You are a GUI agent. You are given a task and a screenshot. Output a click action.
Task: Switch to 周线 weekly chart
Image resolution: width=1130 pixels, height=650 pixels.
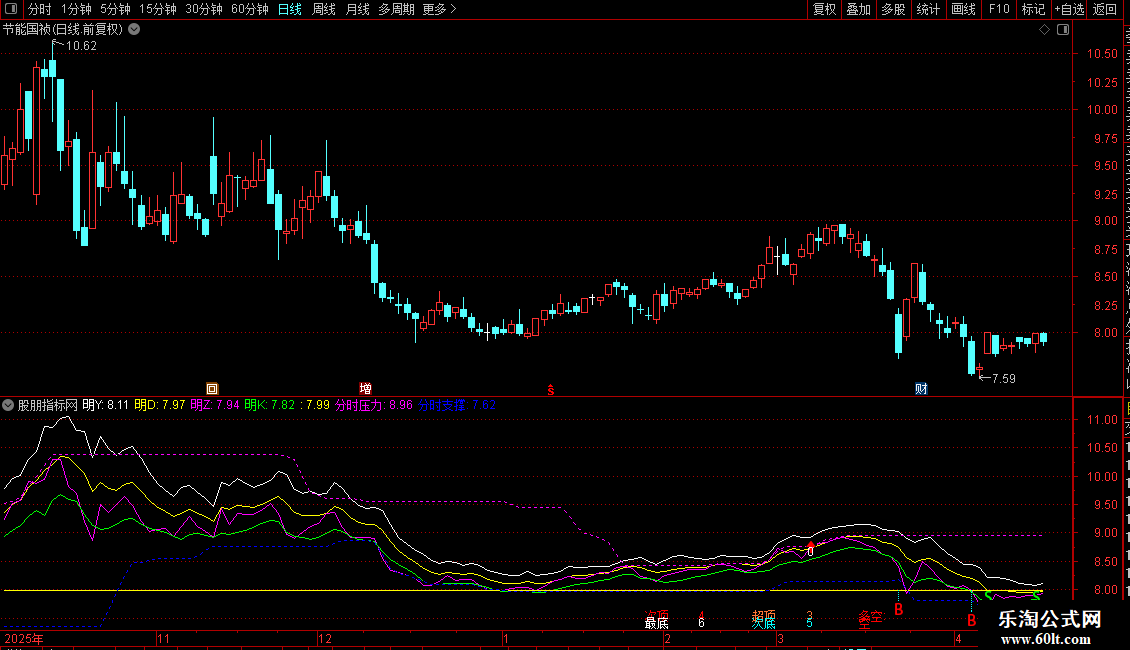[324, 9]
